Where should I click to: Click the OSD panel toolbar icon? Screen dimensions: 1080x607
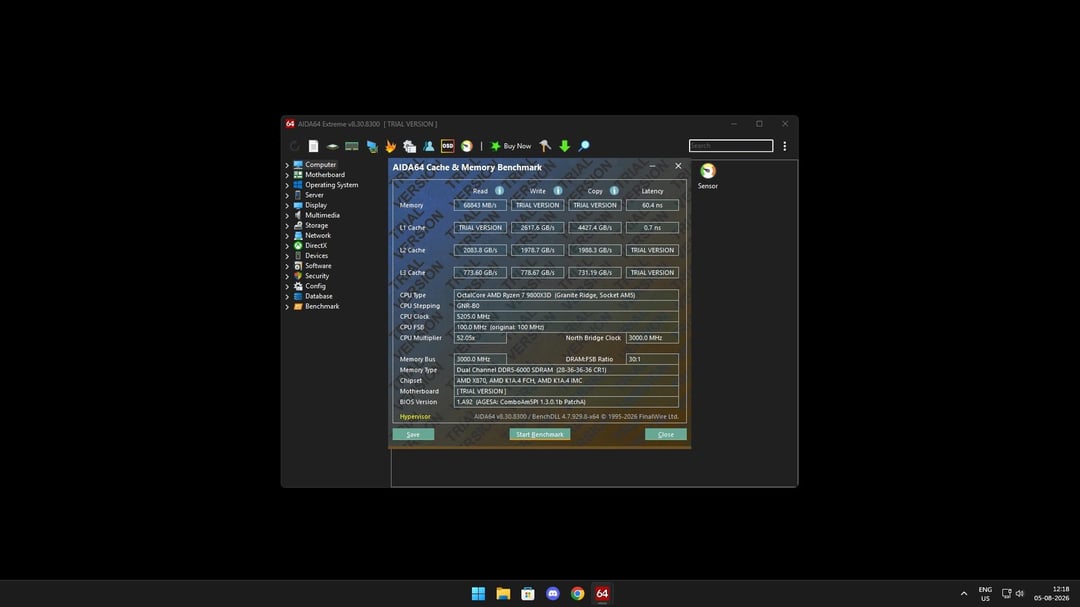pyautogui.click(x=448, y=146)
